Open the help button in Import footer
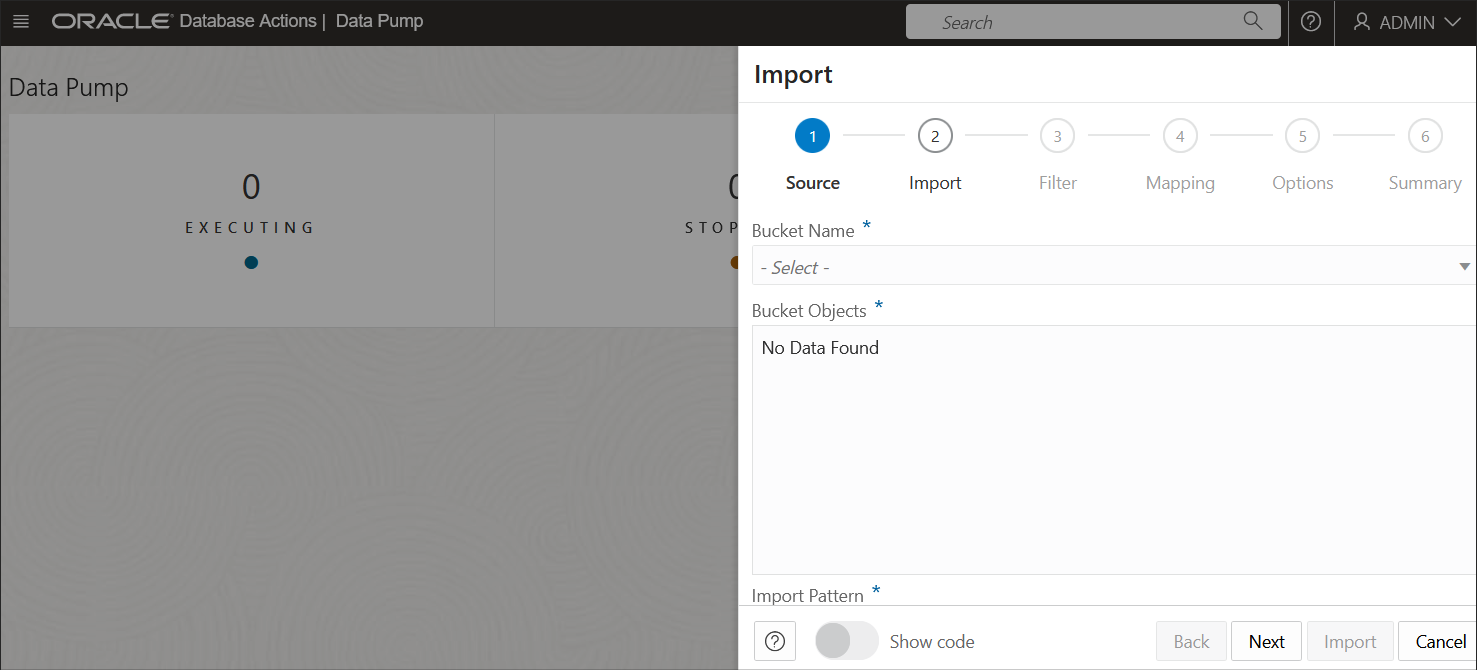 point(775,641)
